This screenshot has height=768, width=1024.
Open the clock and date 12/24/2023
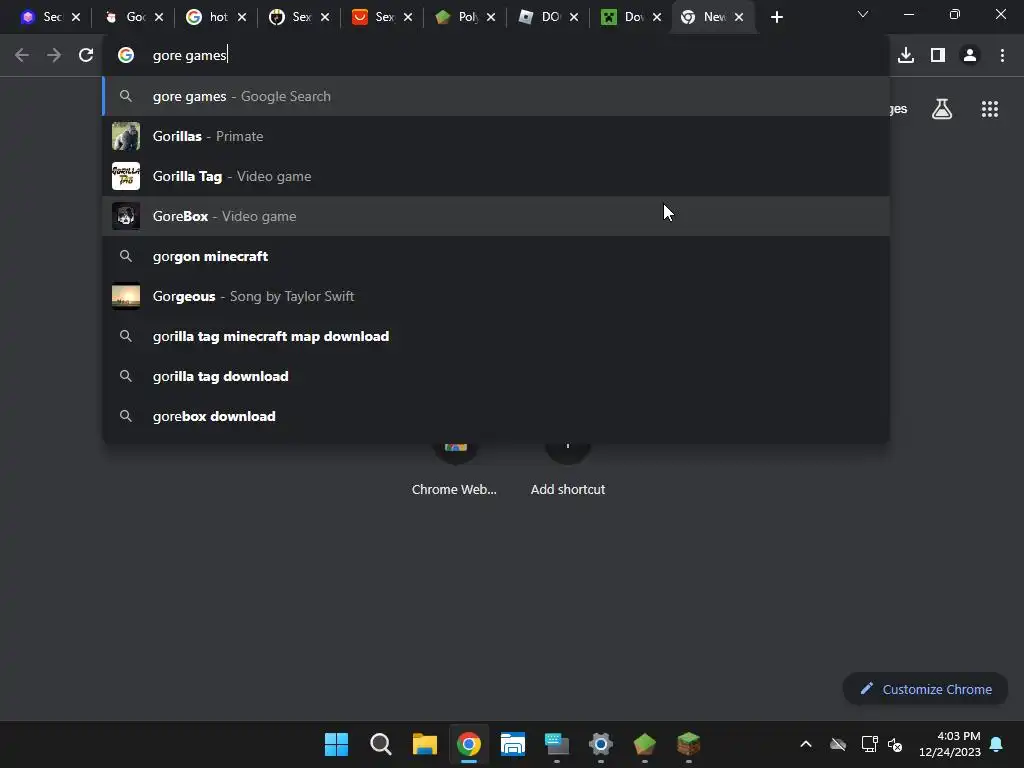pyautogui.click(x=950, y=744)
